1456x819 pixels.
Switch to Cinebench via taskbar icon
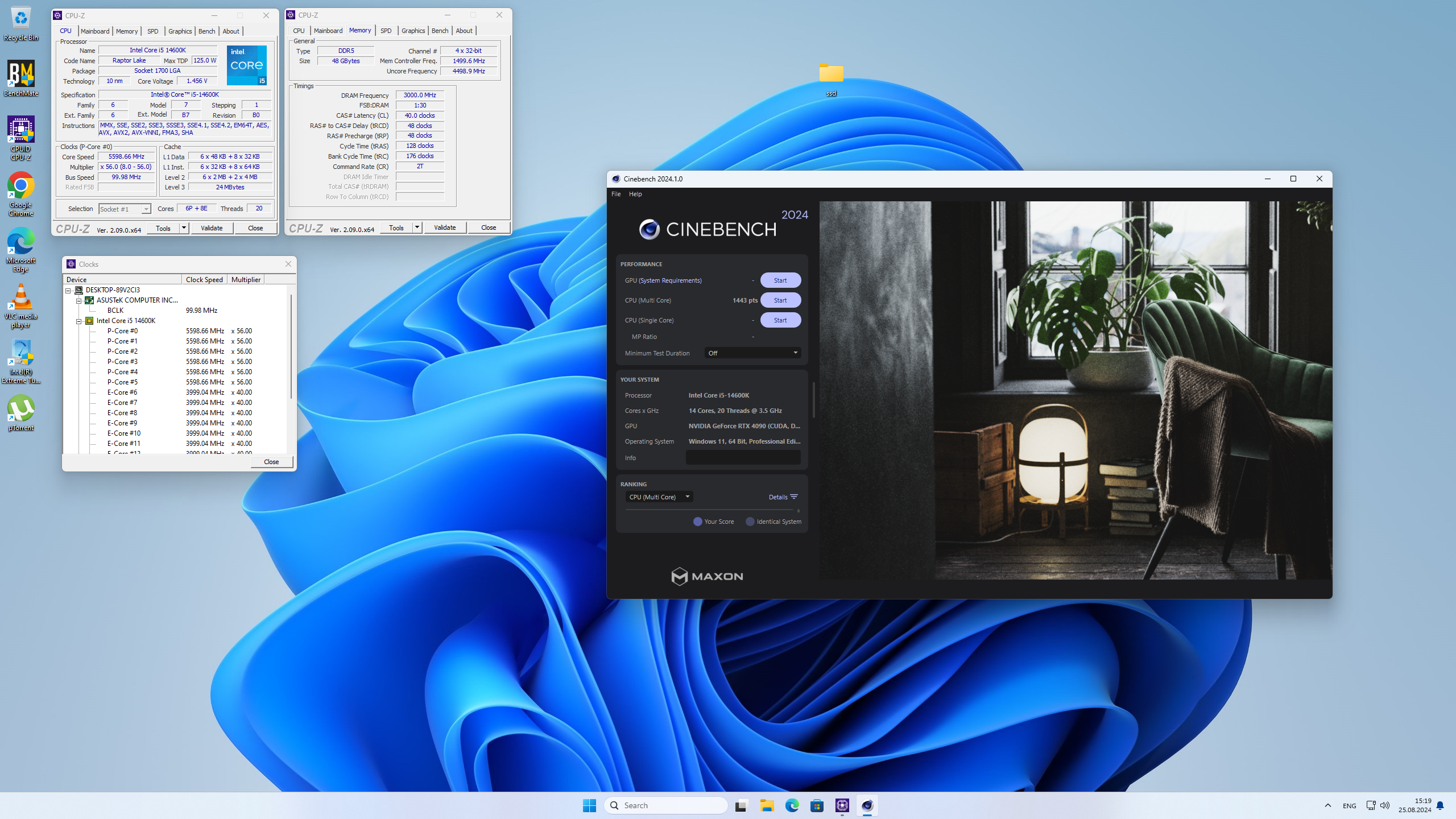point(867,805)
